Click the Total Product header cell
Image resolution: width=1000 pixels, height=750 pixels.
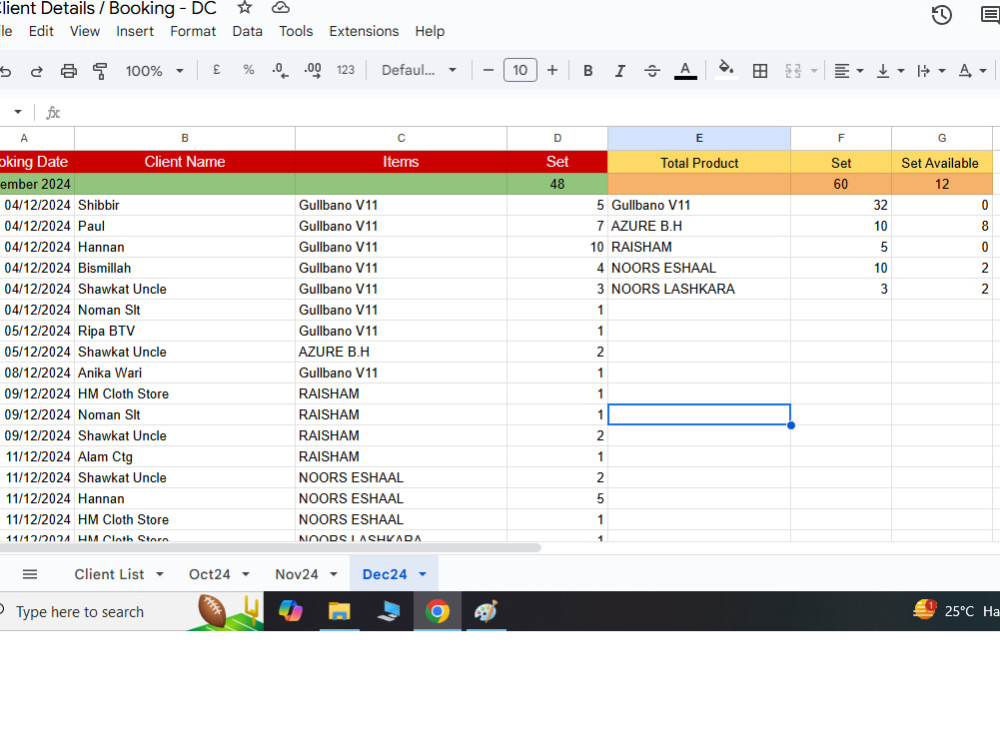pyautogui.click(x=699, y=163)
